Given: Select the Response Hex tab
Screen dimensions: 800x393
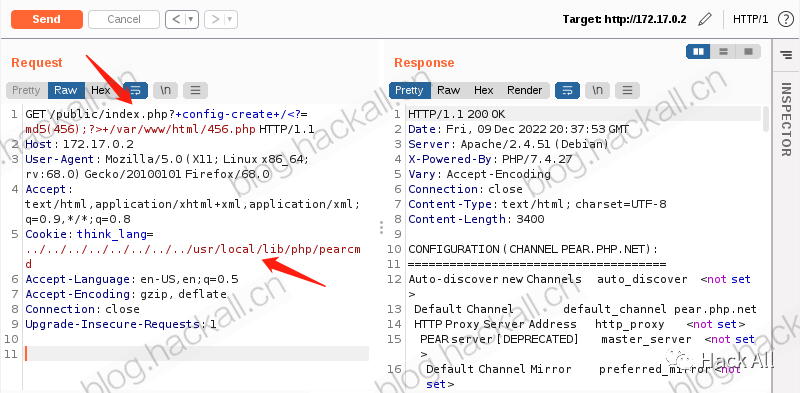Looking at the screenshot, I should [484, 90].
